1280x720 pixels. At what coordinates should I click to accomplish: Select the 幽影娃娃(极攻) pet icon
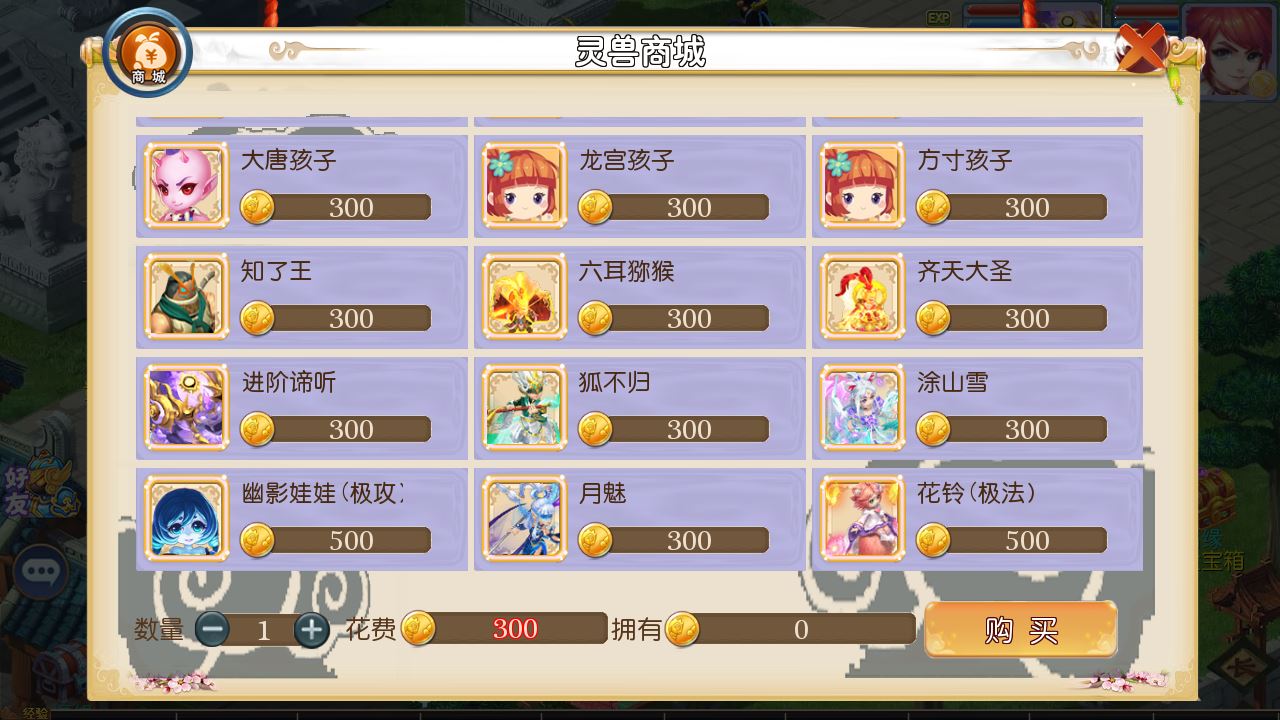[186, 519]
